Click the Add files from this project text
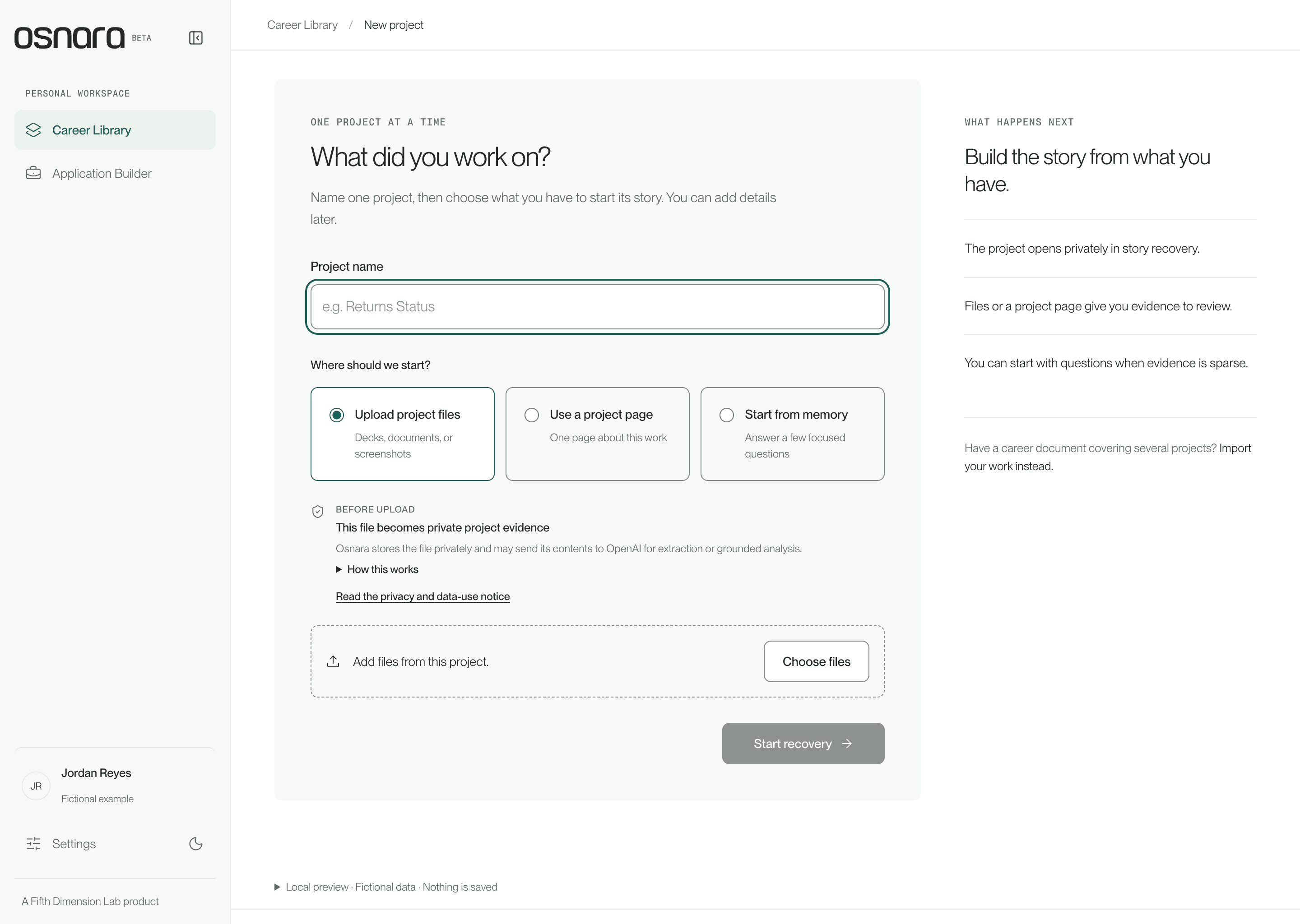The height and width of the screenshot is (924, 1300). point(421,661)
